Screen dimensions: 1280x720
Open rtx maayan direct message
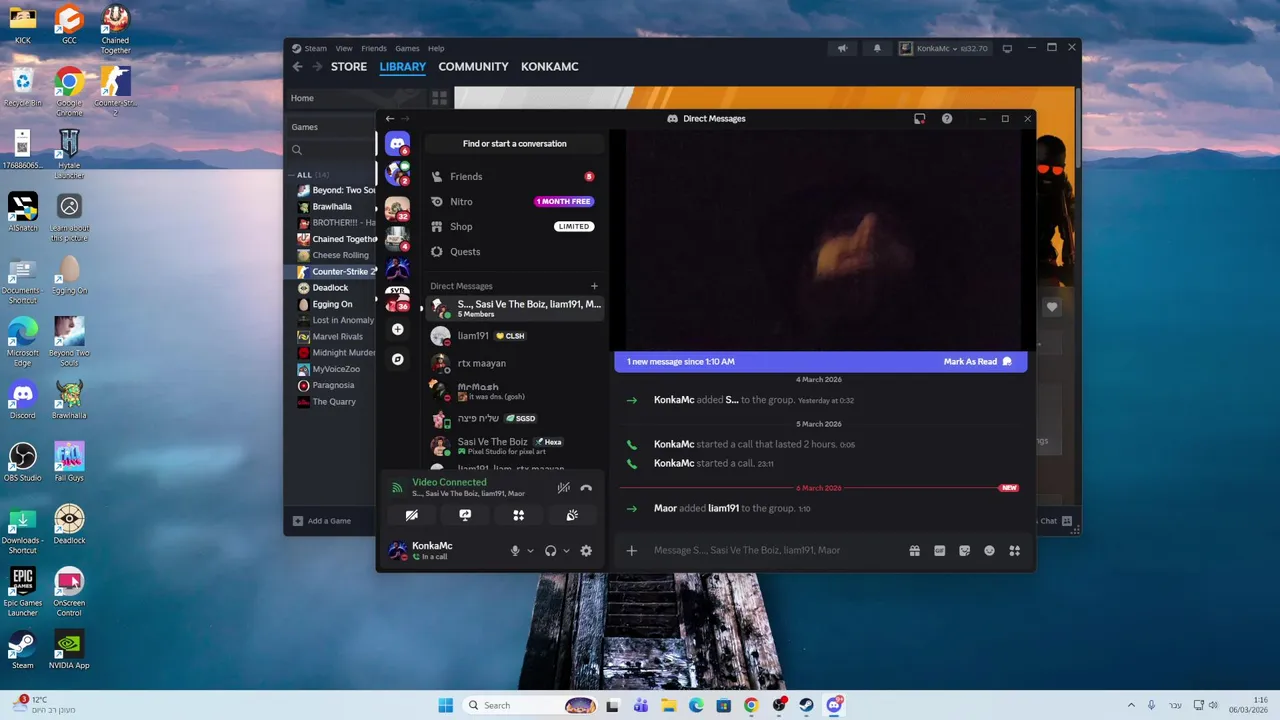pyautogui.click(x=514, y=363)
